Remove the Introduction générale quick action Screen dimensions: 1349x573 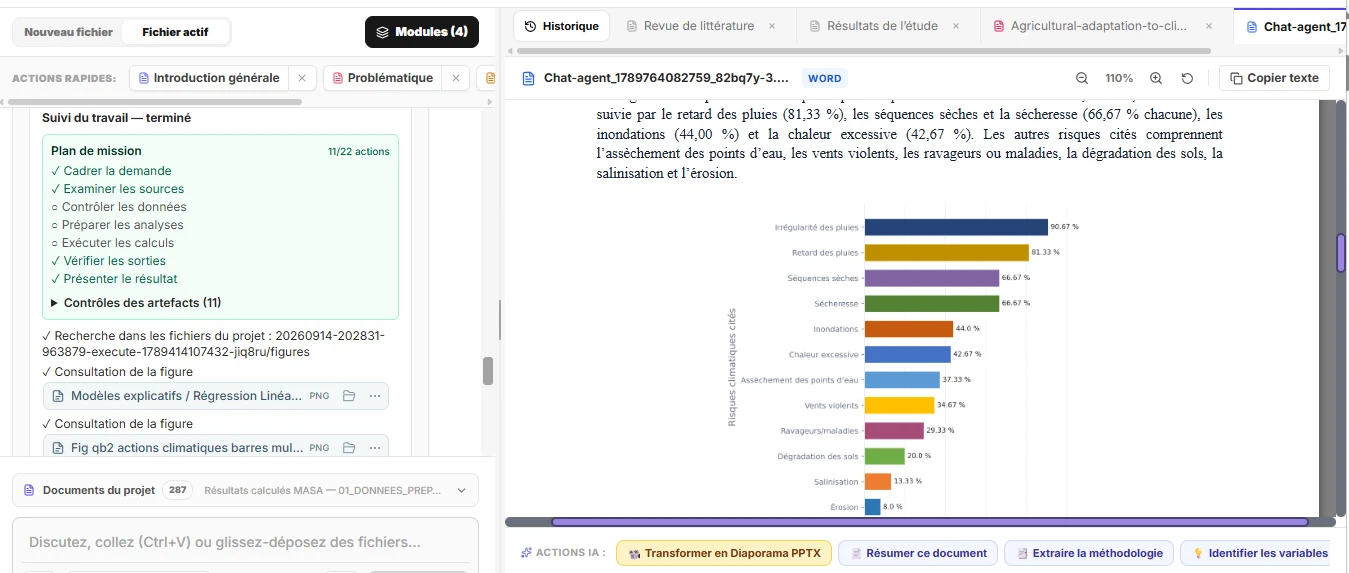[302, 78]
